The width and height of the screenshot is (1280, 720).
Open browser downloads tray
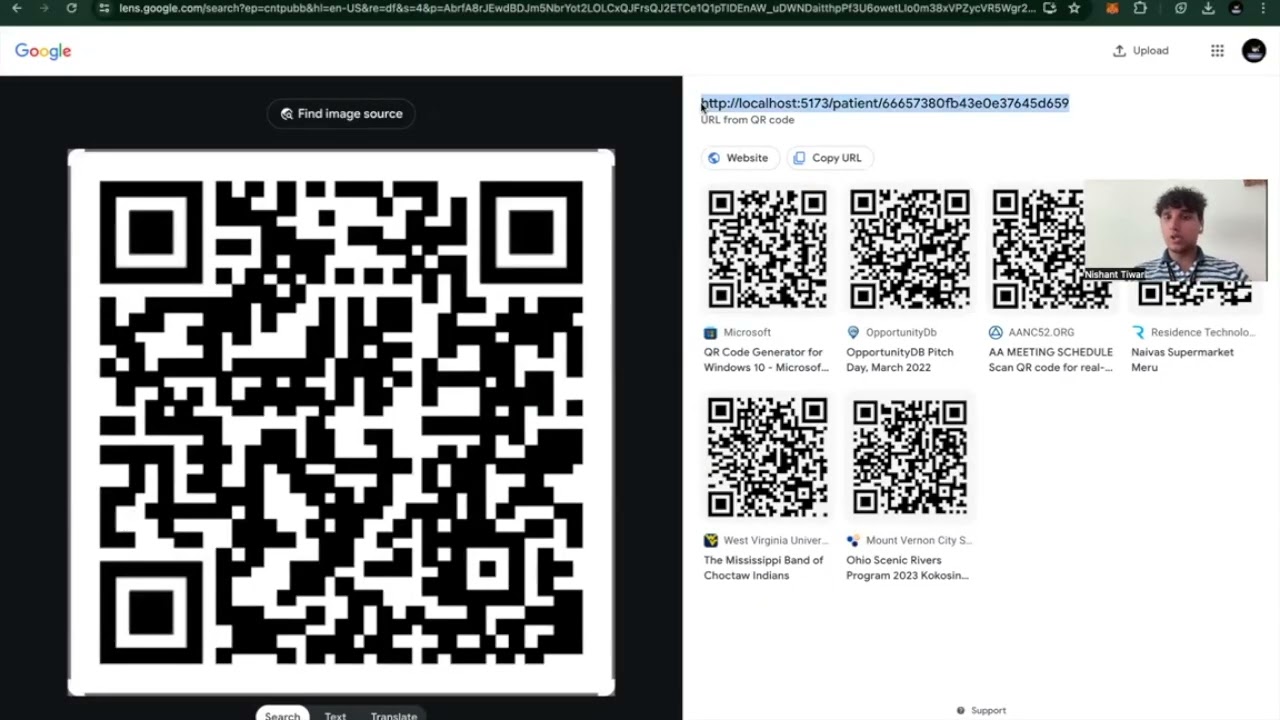coord(1208,8)
